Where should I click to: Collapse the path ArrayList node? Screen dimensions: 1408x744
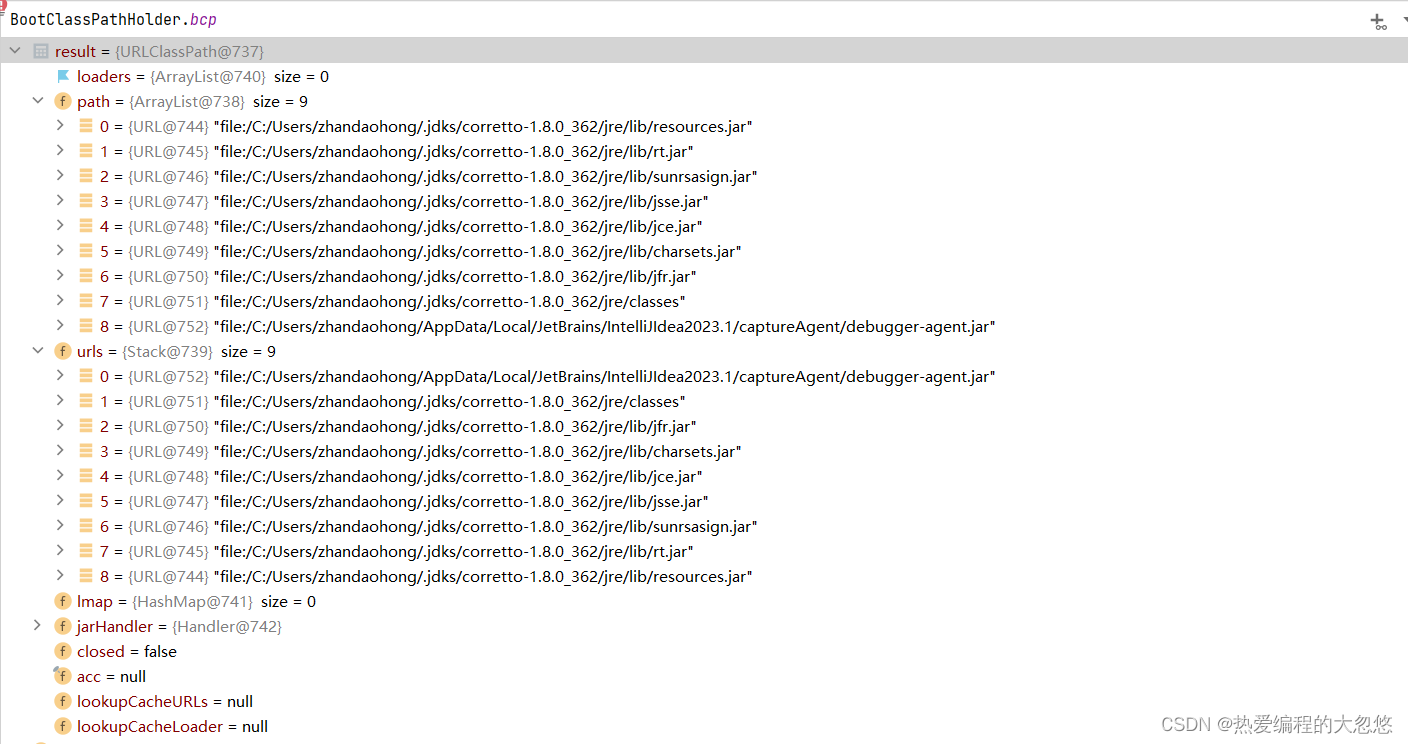click(x=37, y=101)
